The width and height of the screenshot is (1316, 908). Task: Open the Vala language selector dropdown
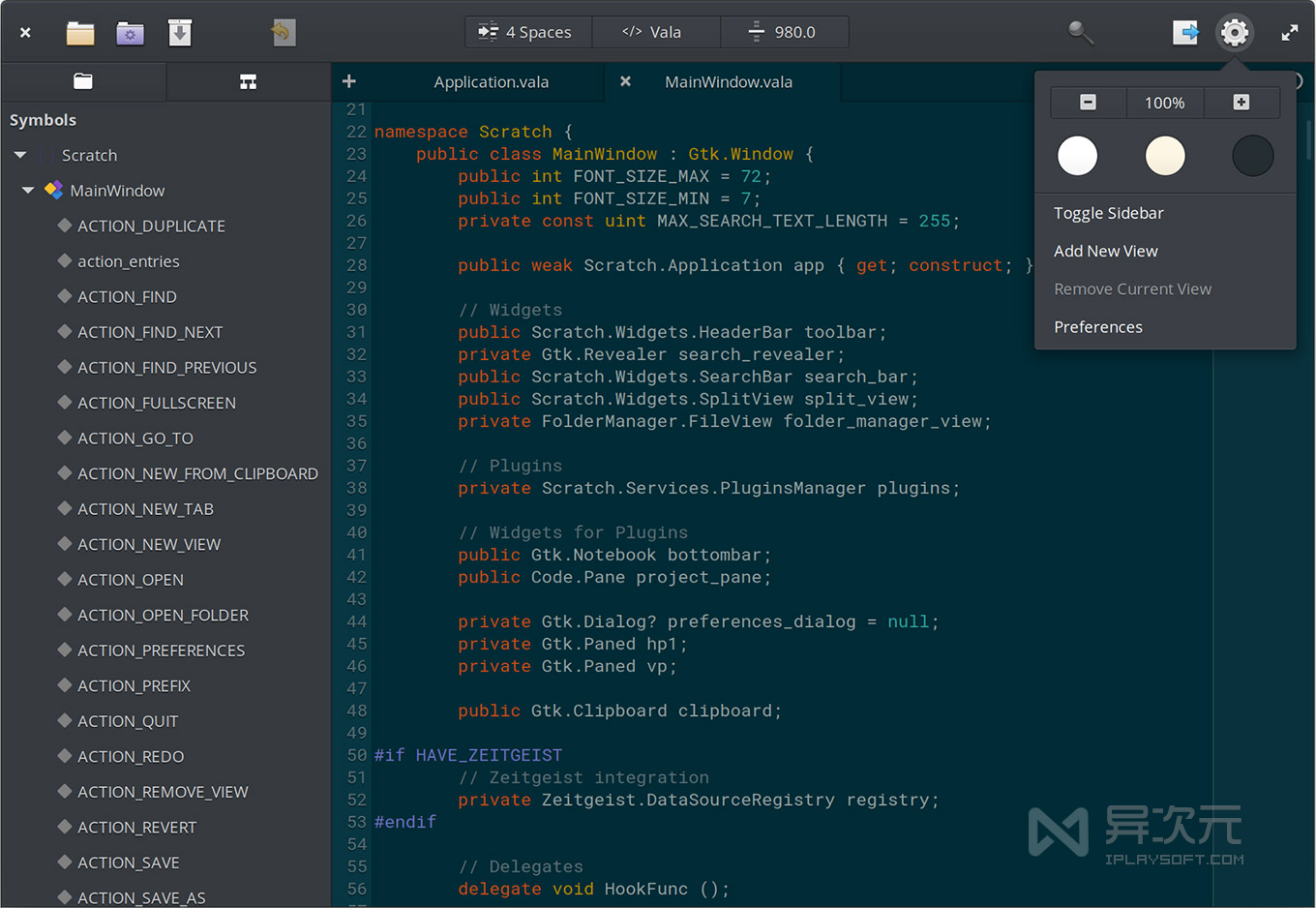point(656,32)
